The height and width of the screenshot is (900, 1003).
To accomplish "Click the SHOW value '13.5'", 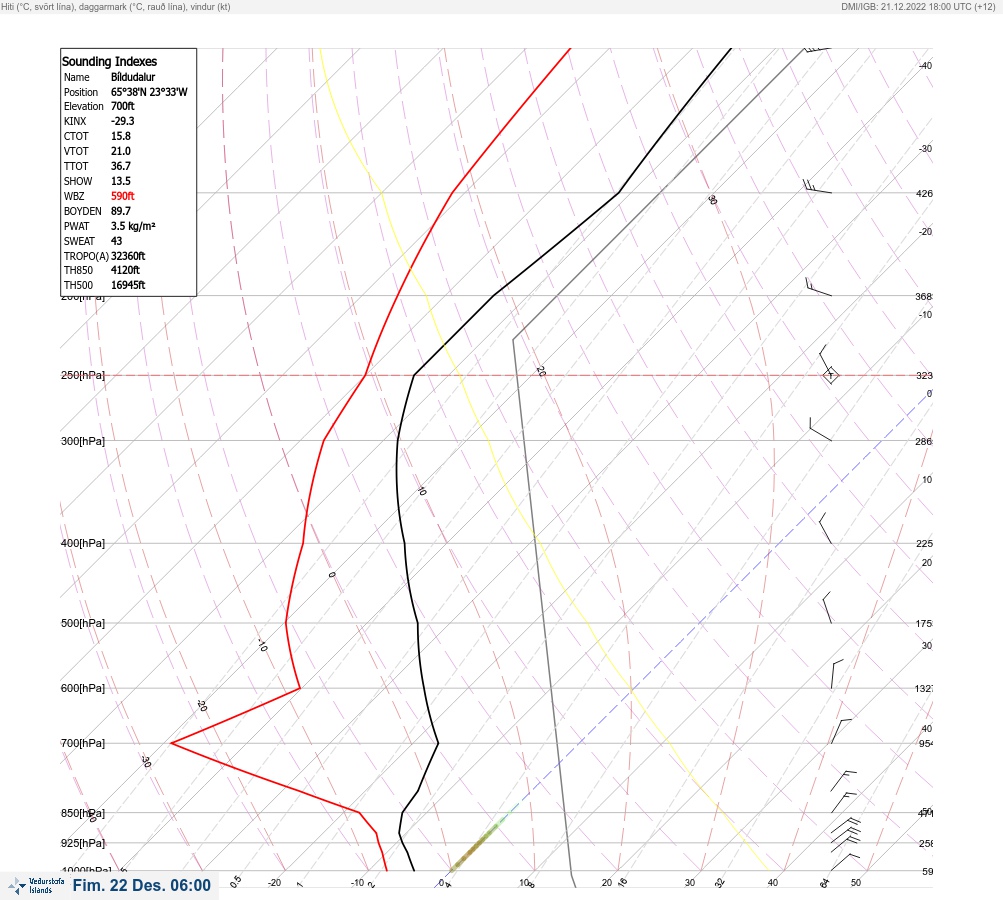I will [120, 181].
